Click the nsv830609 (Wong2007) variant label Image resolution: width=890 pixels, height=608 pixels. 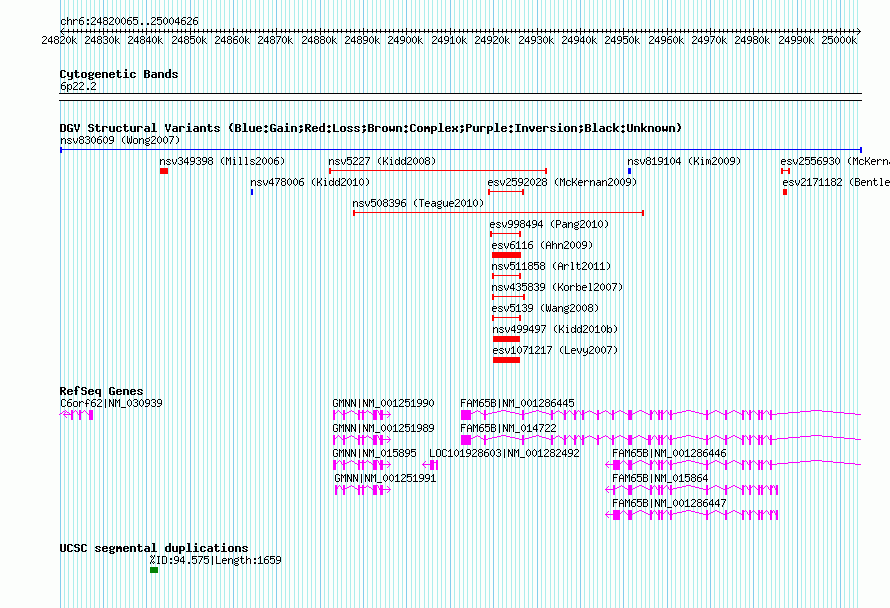[120, 140]
